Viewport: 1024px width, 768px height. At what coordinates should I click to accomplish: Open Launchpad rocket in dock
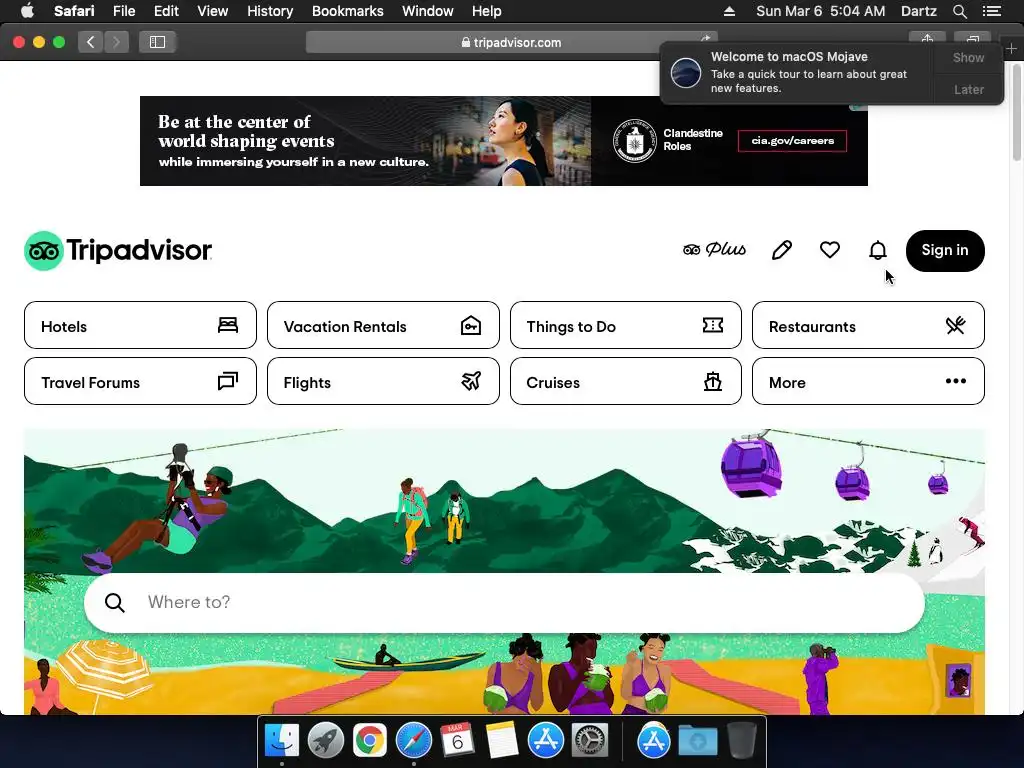pos(326,740)
